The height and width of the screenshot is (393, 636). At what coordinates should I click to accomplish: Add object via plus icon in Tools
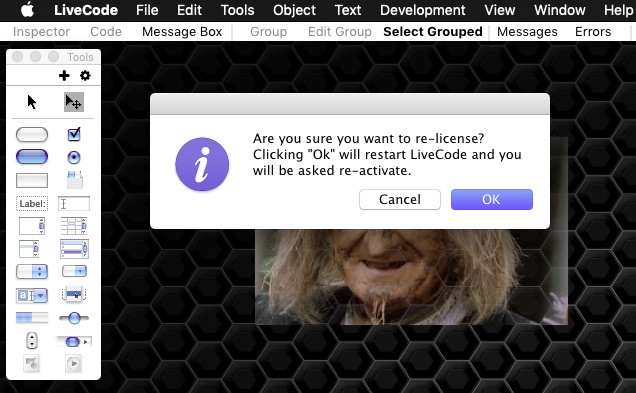pos(64,75)
